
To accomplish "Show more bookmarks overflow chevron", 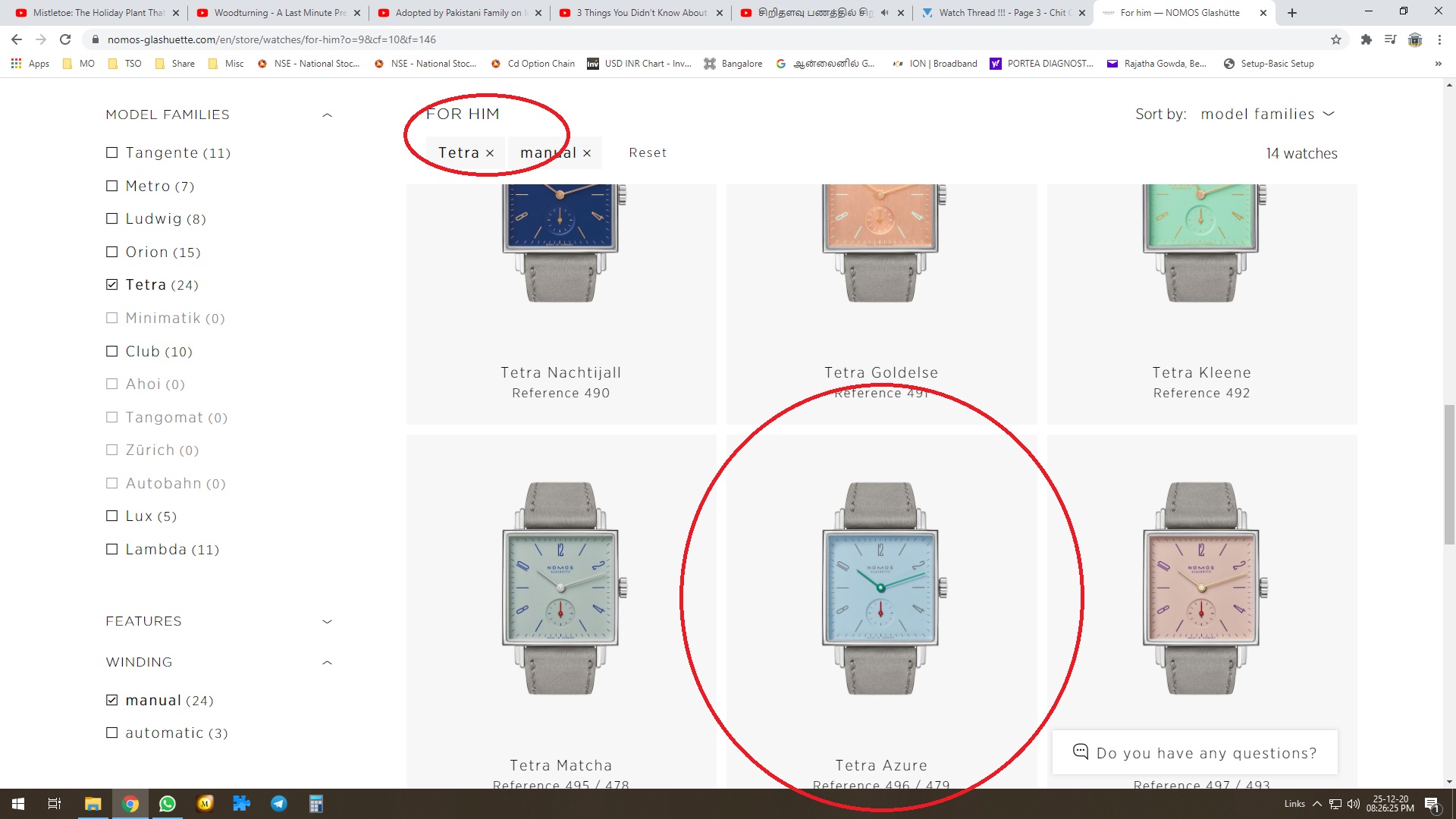I will point(1438,64).
